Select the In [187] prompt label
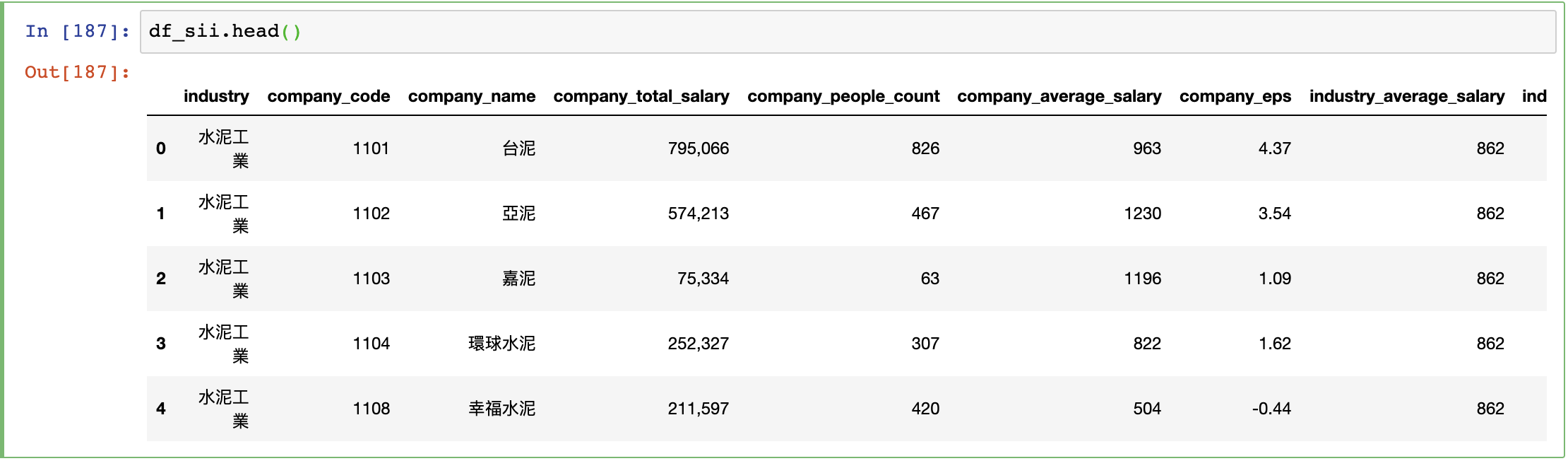The width and height of the screenshot is (1568, 461). tap(78, 31)
